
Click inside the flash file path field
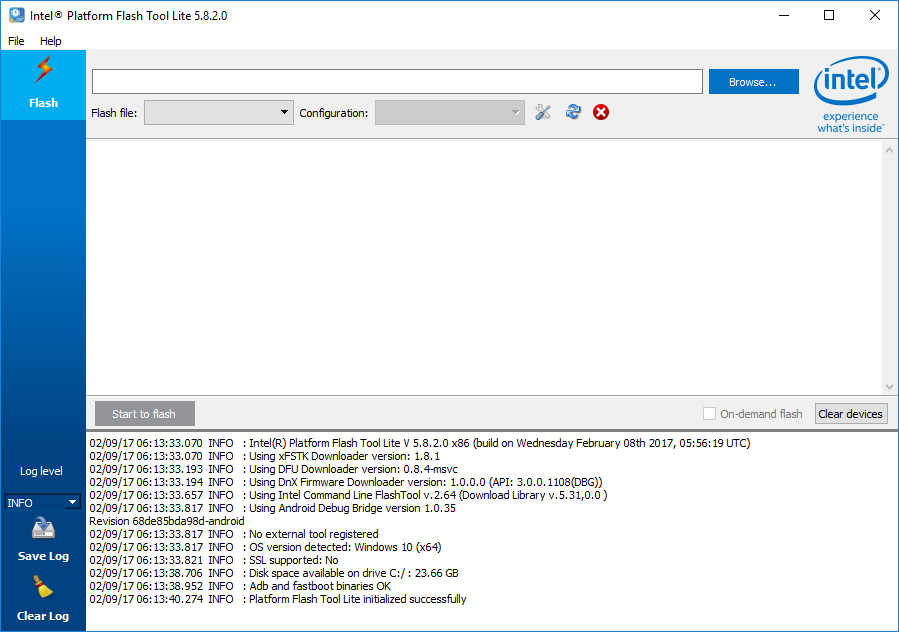(x=396, y=81)
